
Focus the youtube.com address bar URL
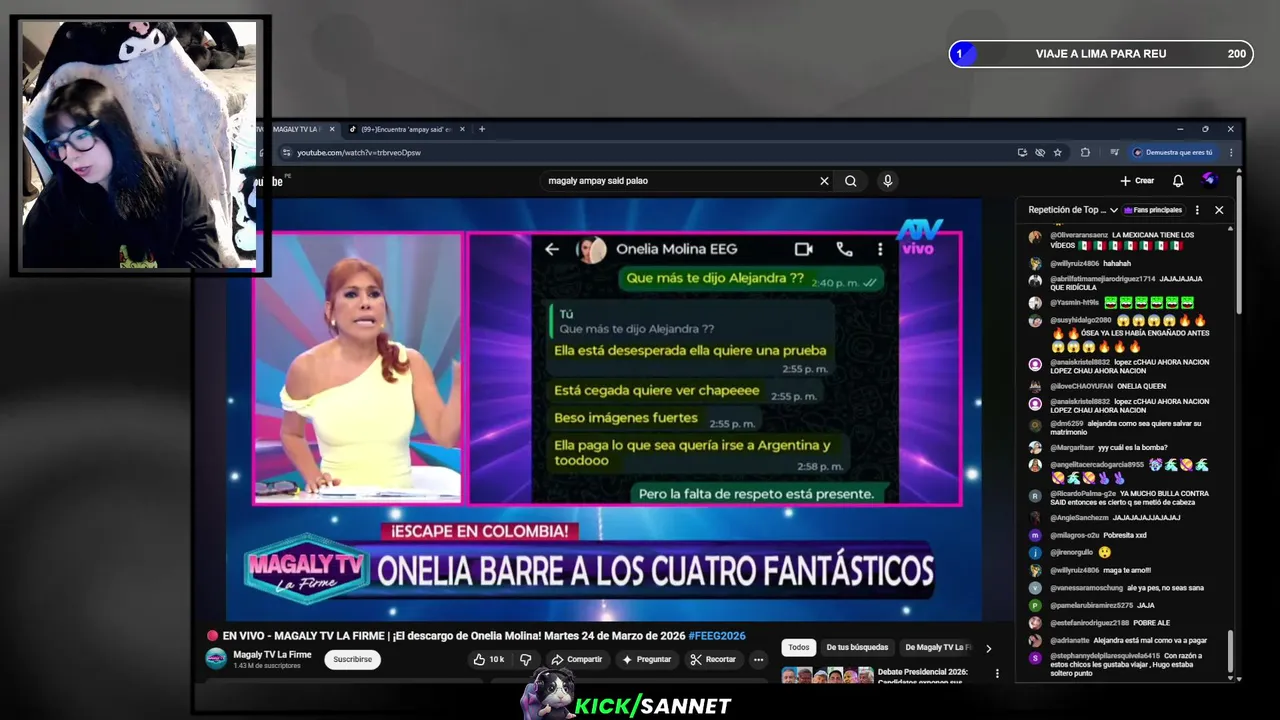pos(359,153)
